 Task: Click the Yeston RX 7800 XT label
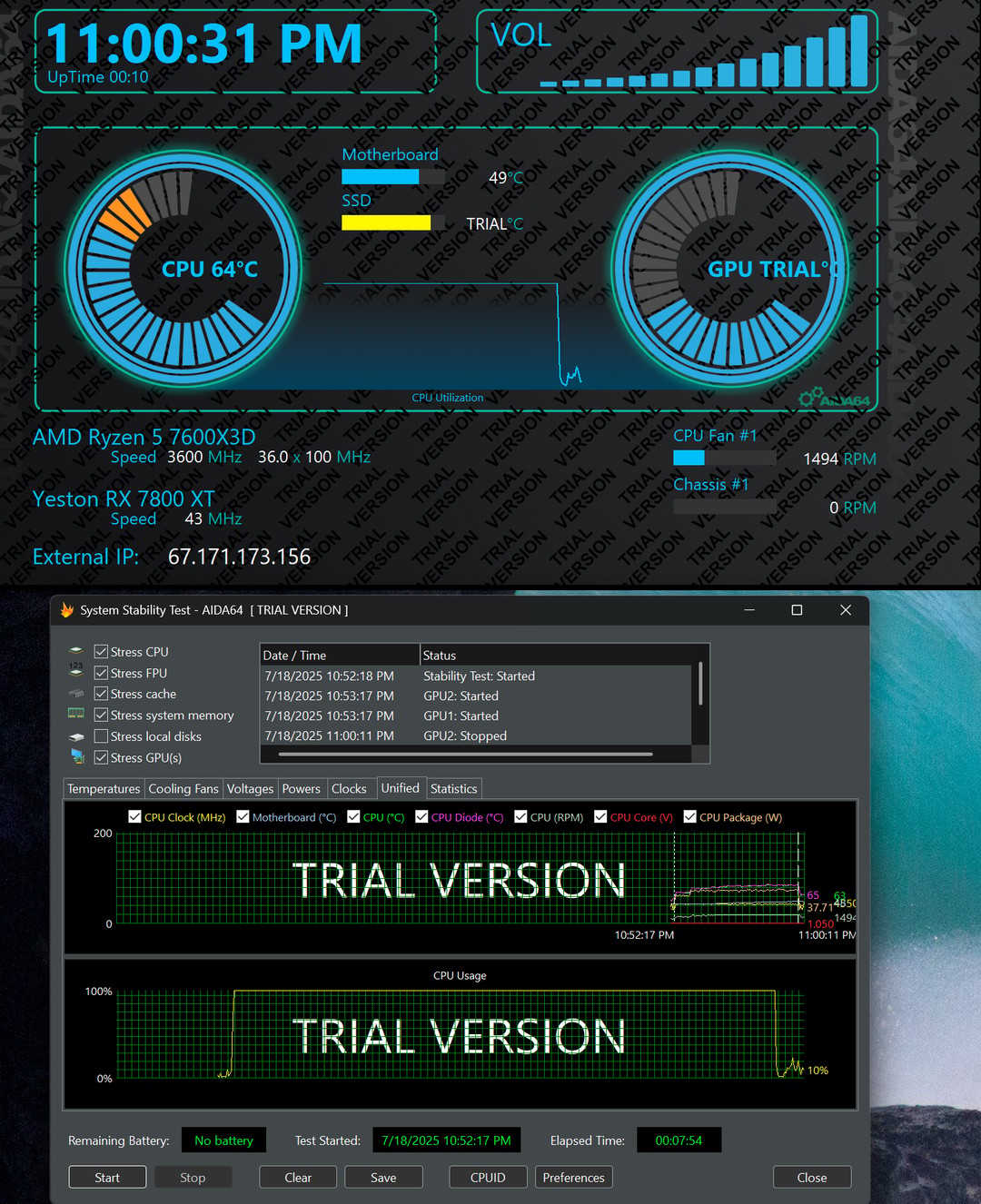pos(124,498)
